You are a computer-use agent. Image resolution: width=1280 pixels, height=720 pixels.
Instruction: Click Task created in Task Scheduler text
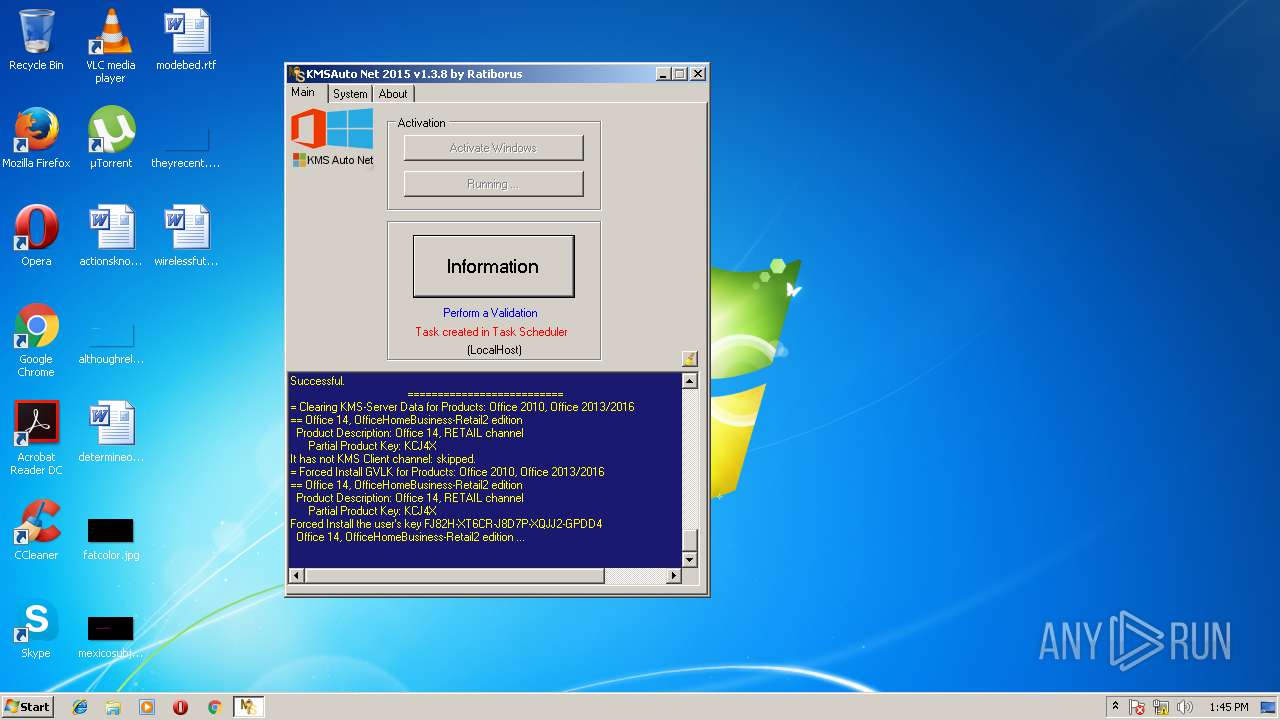[491, 332]
